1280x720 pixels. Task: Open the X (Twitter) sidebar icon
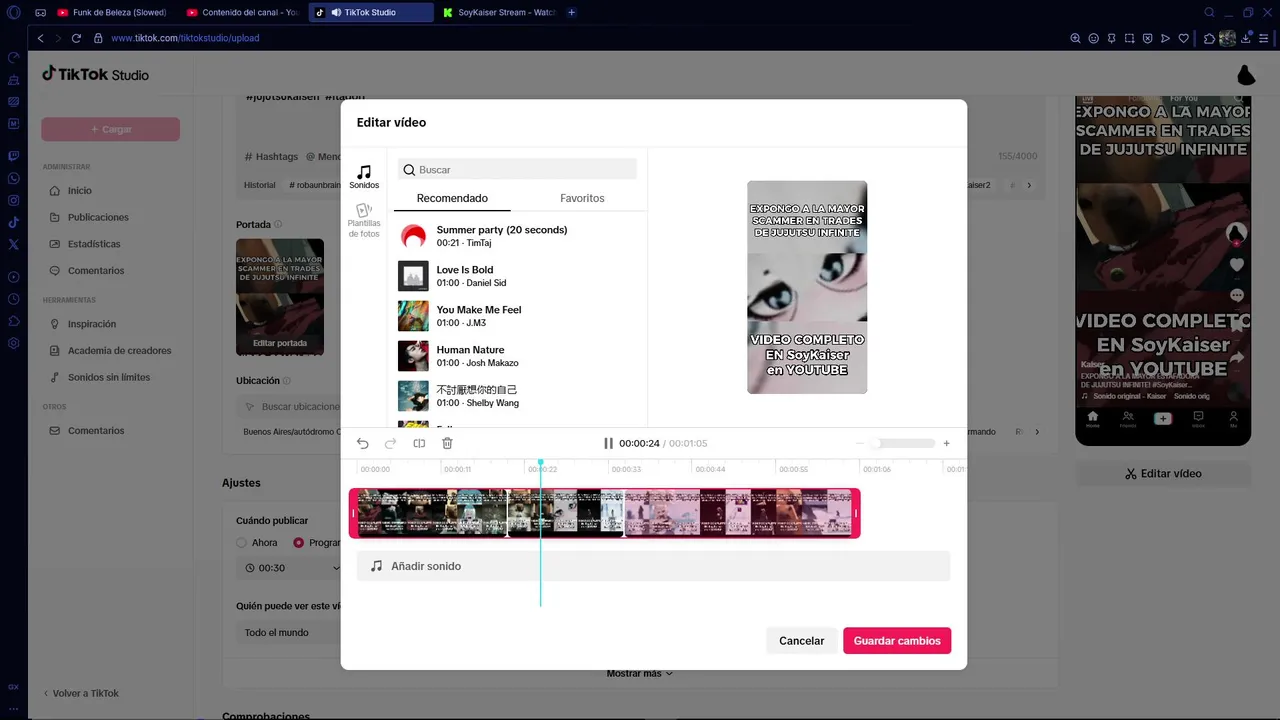click(13, 244)
